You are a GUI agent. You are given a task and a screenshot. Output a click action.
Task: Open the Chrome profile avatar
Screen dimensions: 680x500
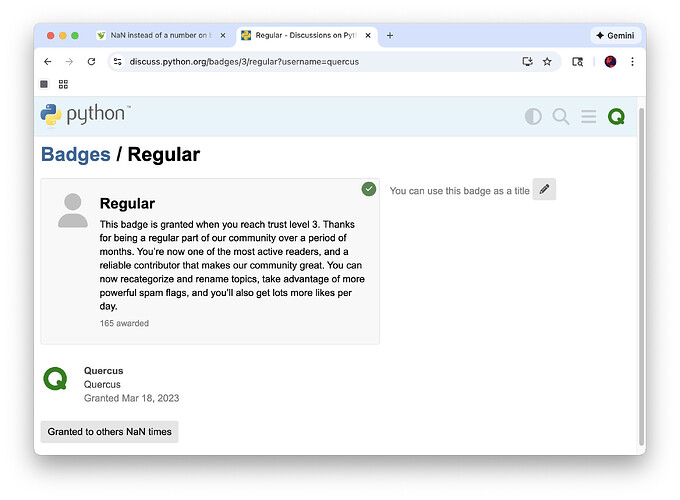[x=610, y=62]
